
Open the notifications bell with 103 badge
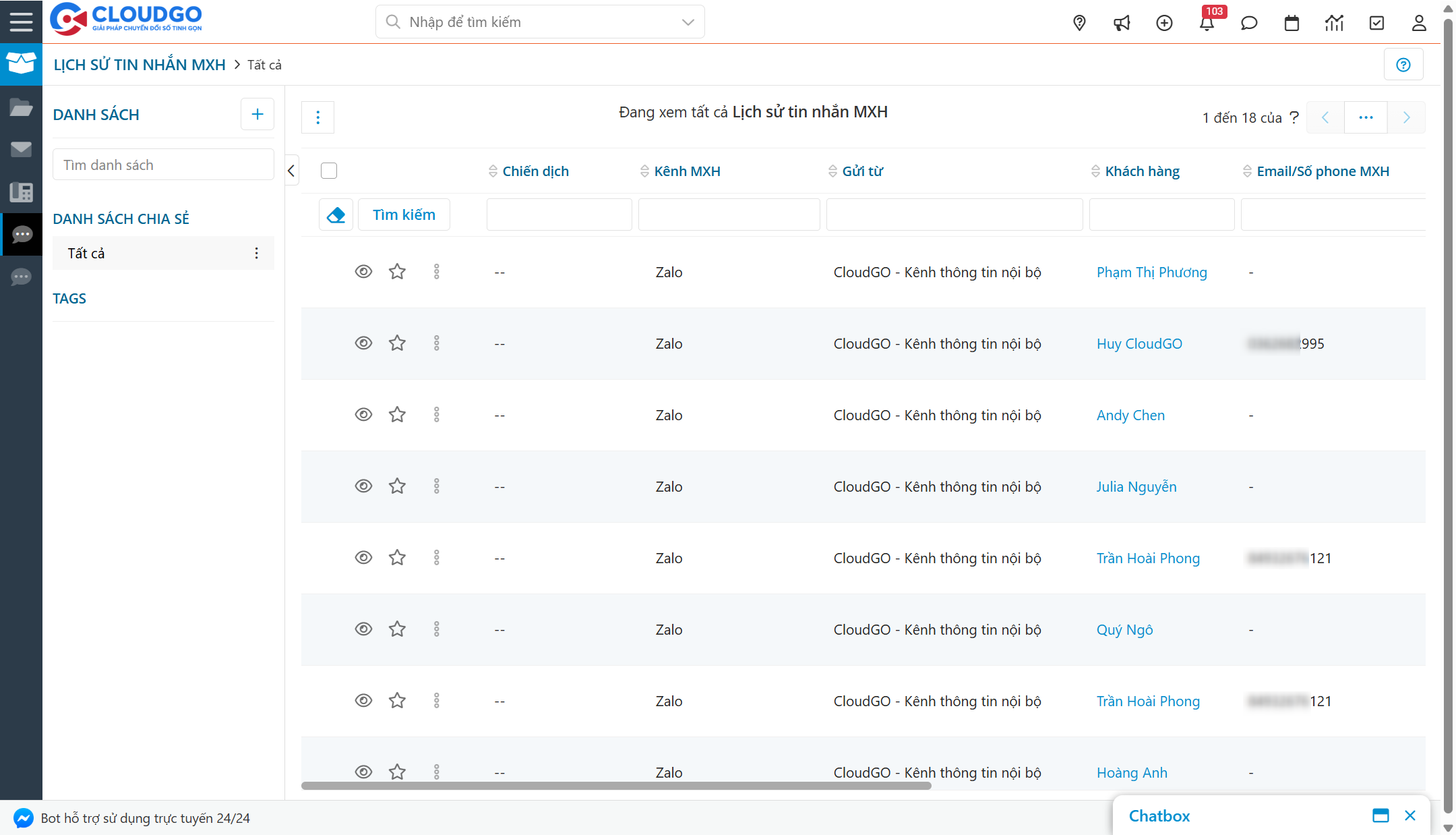click(x=1207, y=24)
